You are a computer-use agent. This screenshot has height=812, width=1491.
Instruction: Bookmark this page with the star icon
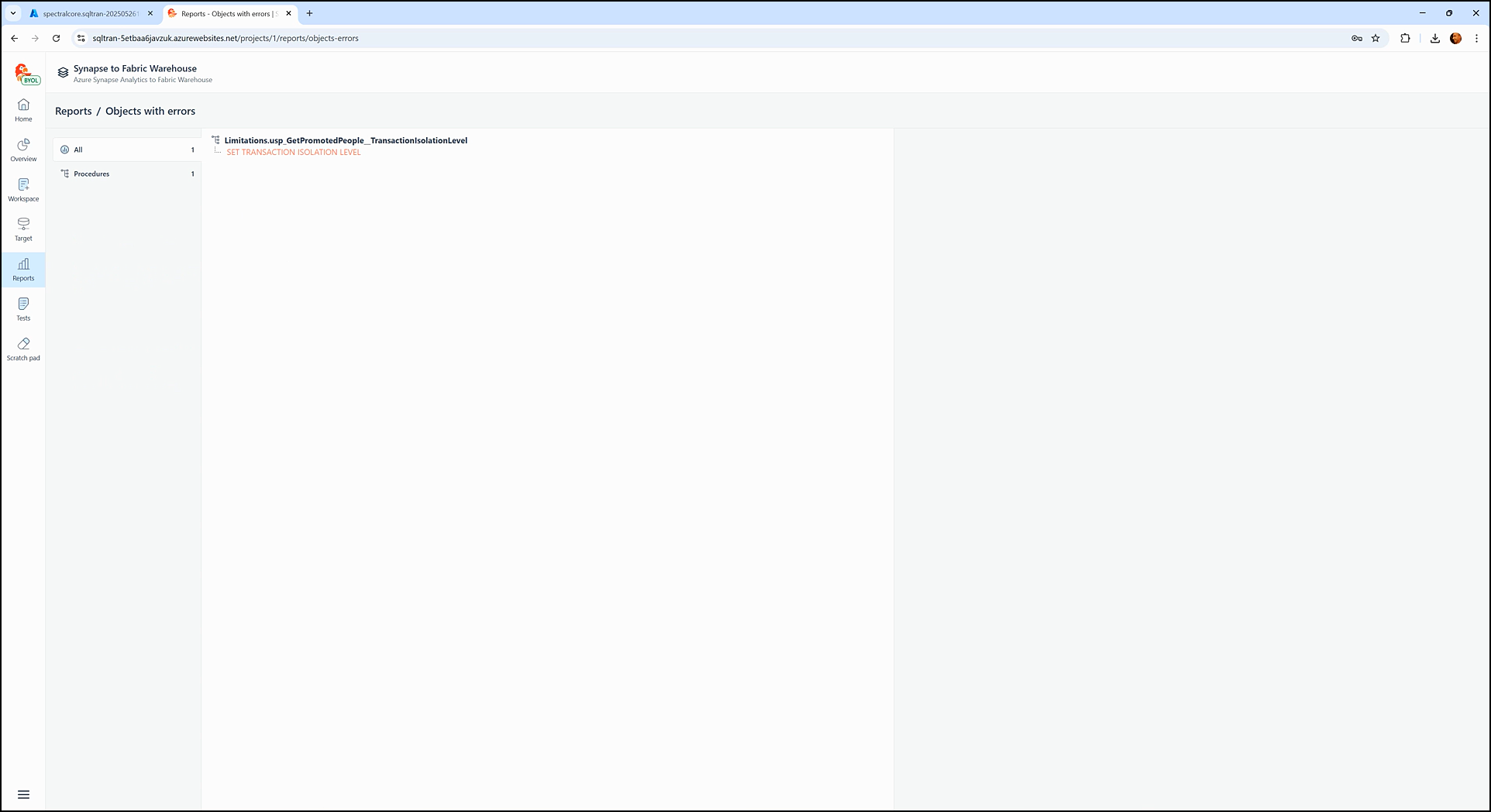1376,38
